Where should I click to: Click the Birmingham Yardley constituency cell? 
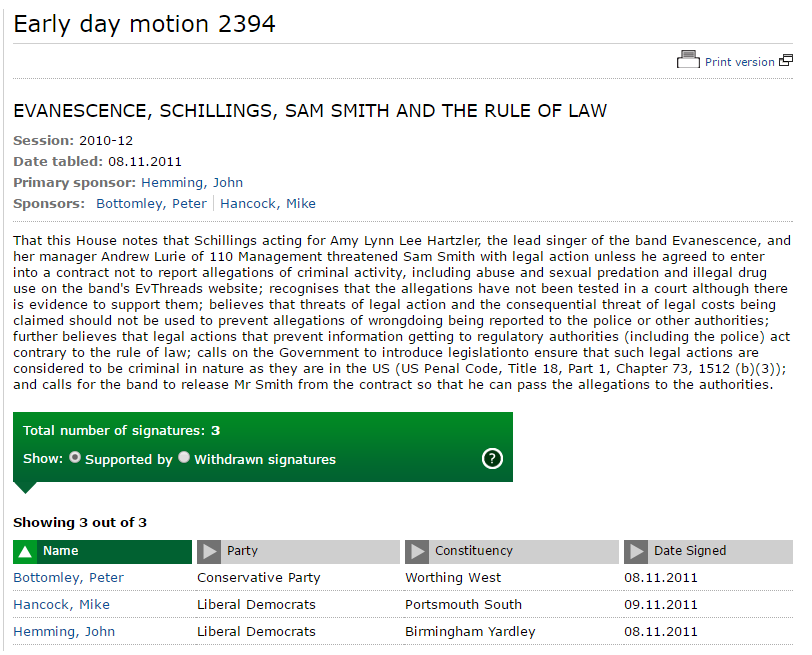[x=470, y=632]
